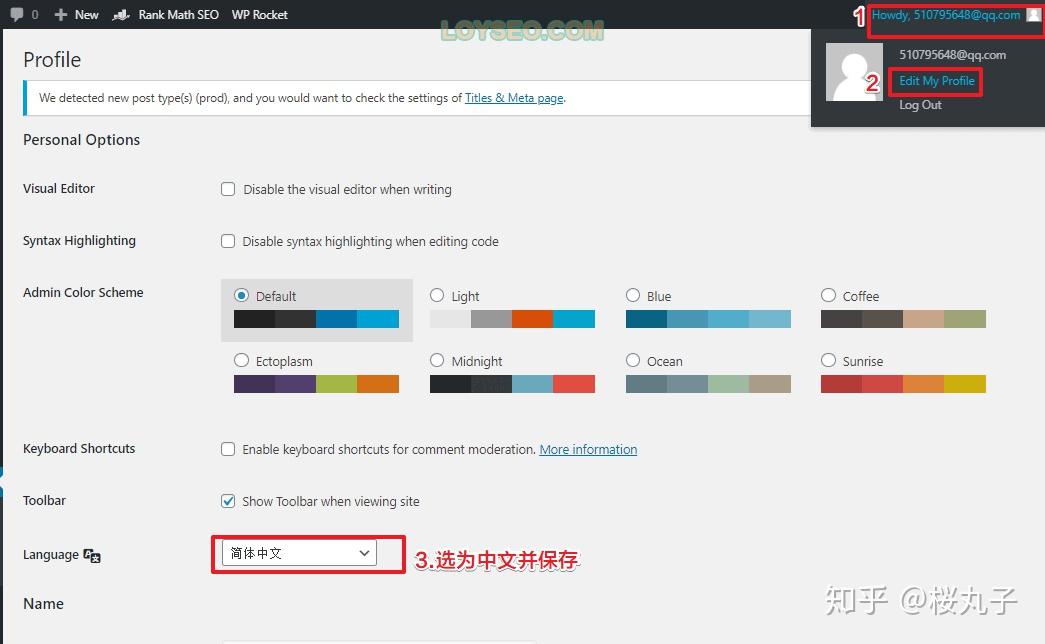Click the Name section heading
The height and width of the screenshot is (644, 1045).
click(x=43, y=604)
